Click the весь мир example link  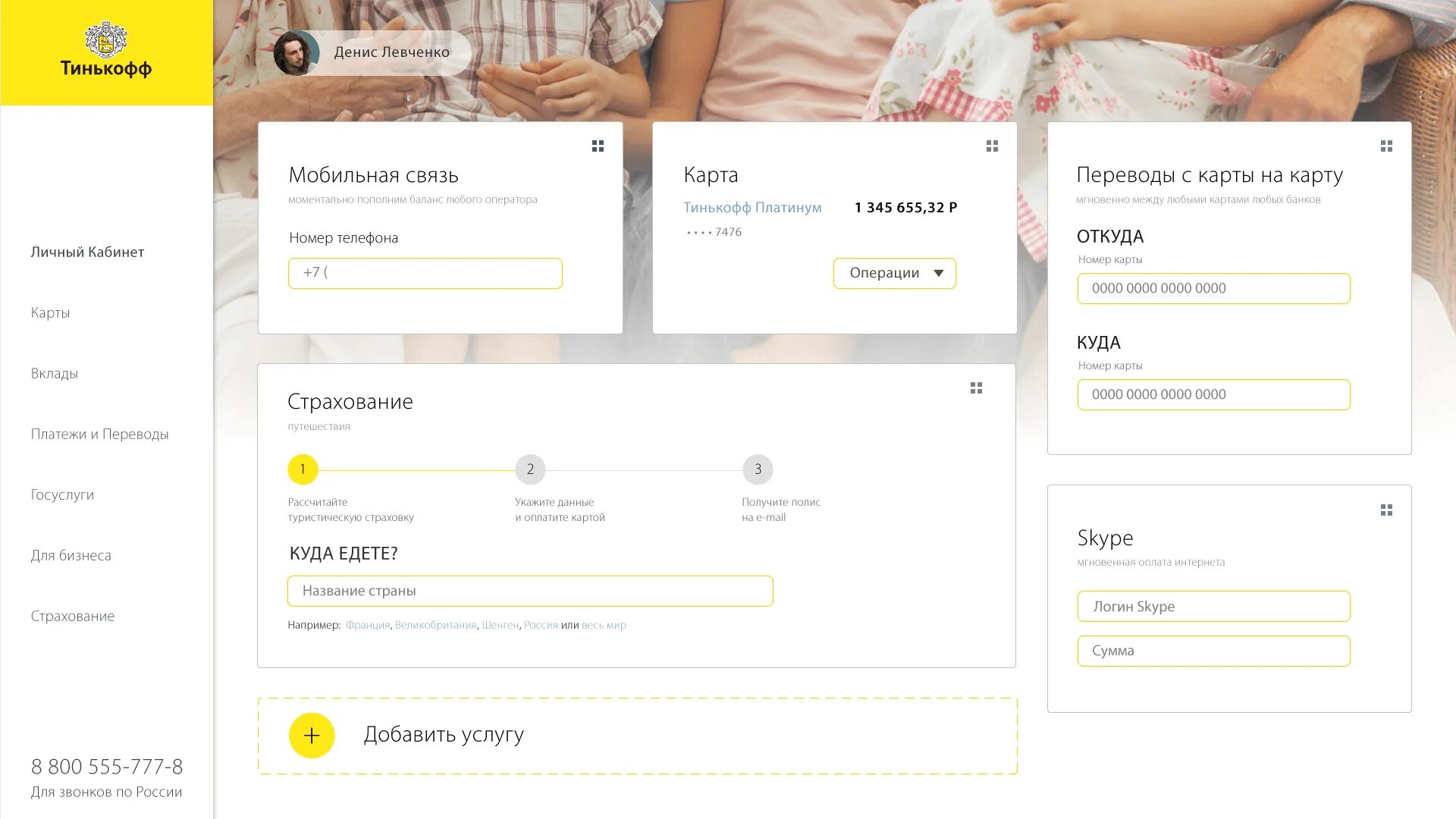(604, 625)
